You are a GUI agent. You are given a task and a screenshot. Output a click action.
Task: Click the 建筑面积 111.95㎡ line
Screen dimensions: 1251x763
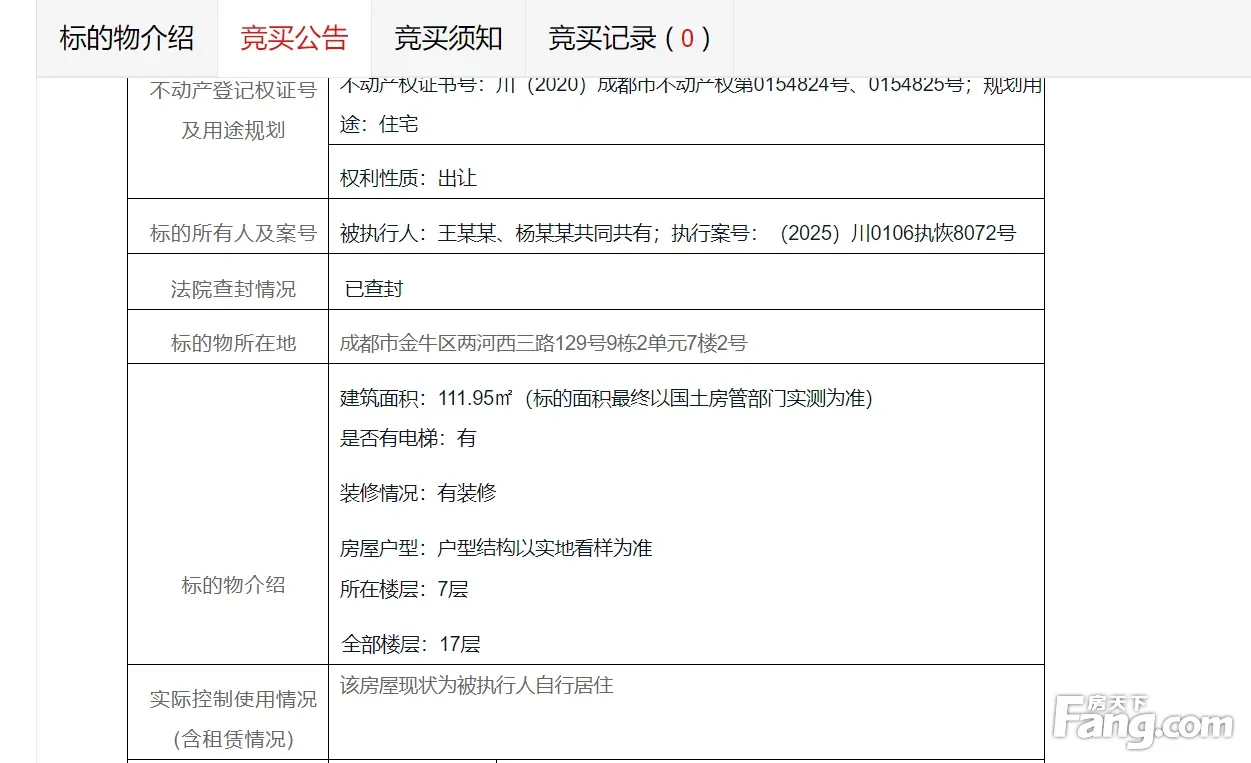pyautogui.click(x=606, y=398)
